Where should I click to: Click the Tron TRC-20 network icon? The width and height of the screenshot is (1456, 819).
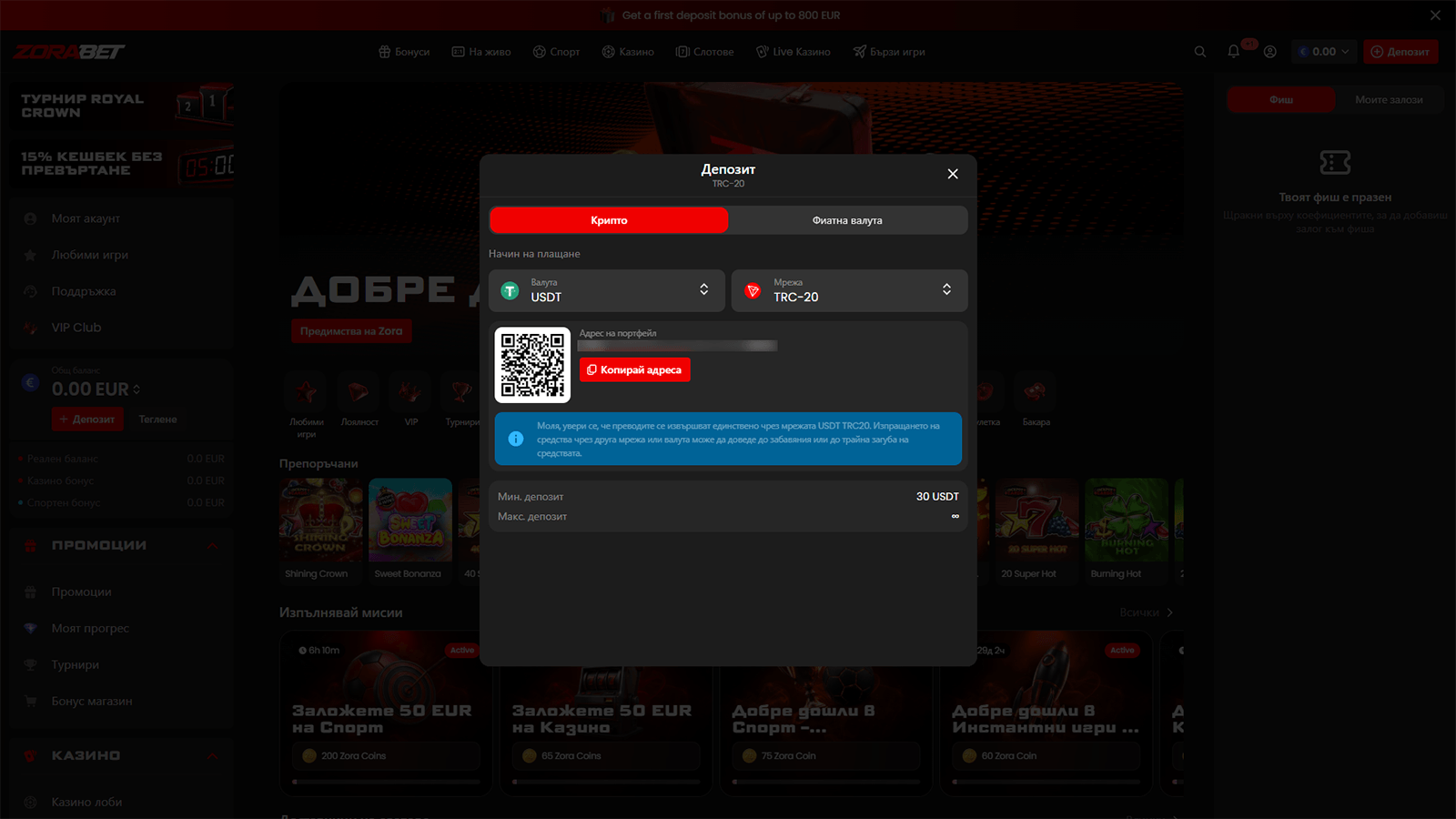(753, 291)
